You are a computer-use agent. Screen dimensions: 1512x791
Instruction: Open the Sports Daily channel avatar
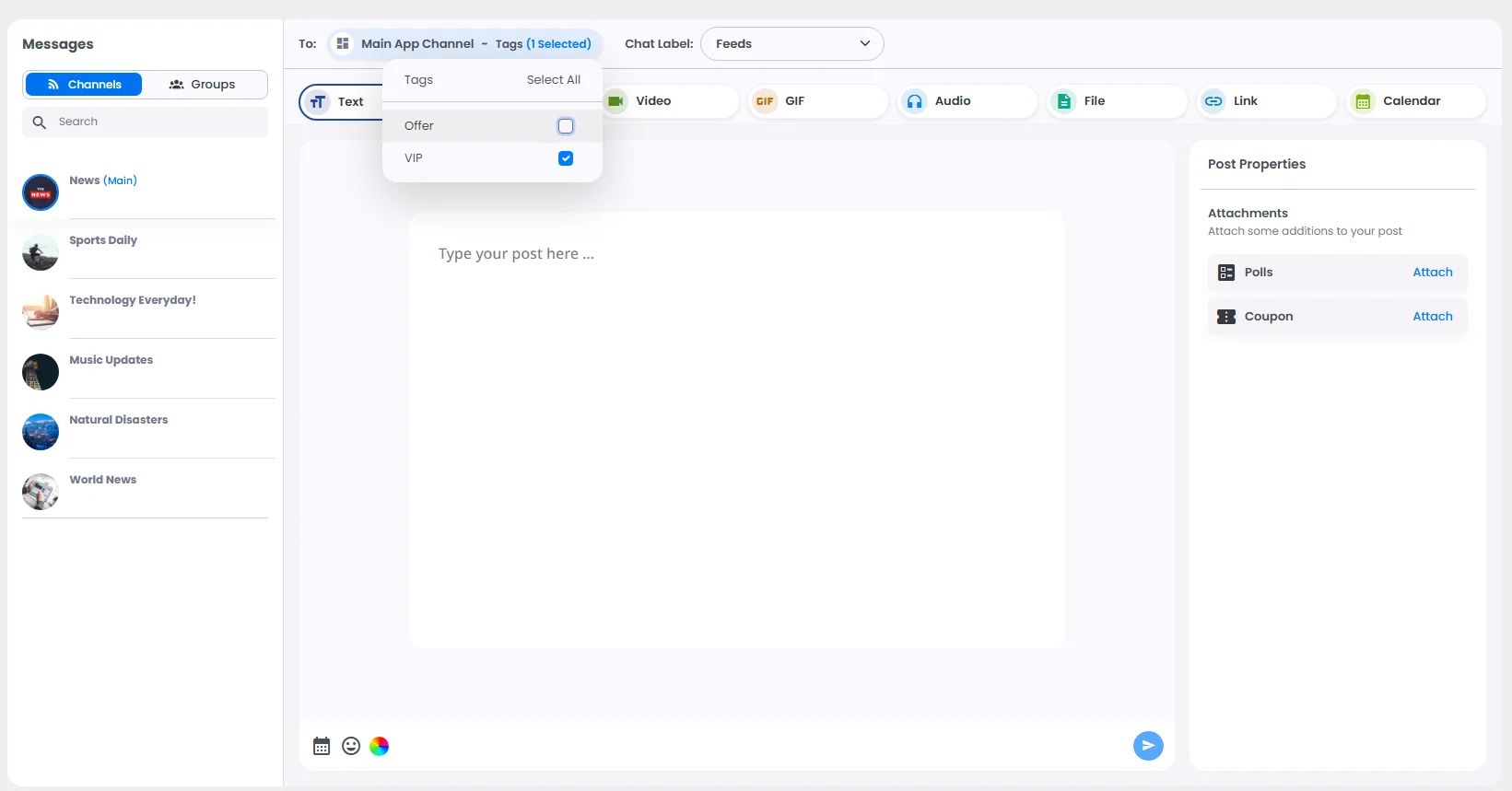(41, 252)
